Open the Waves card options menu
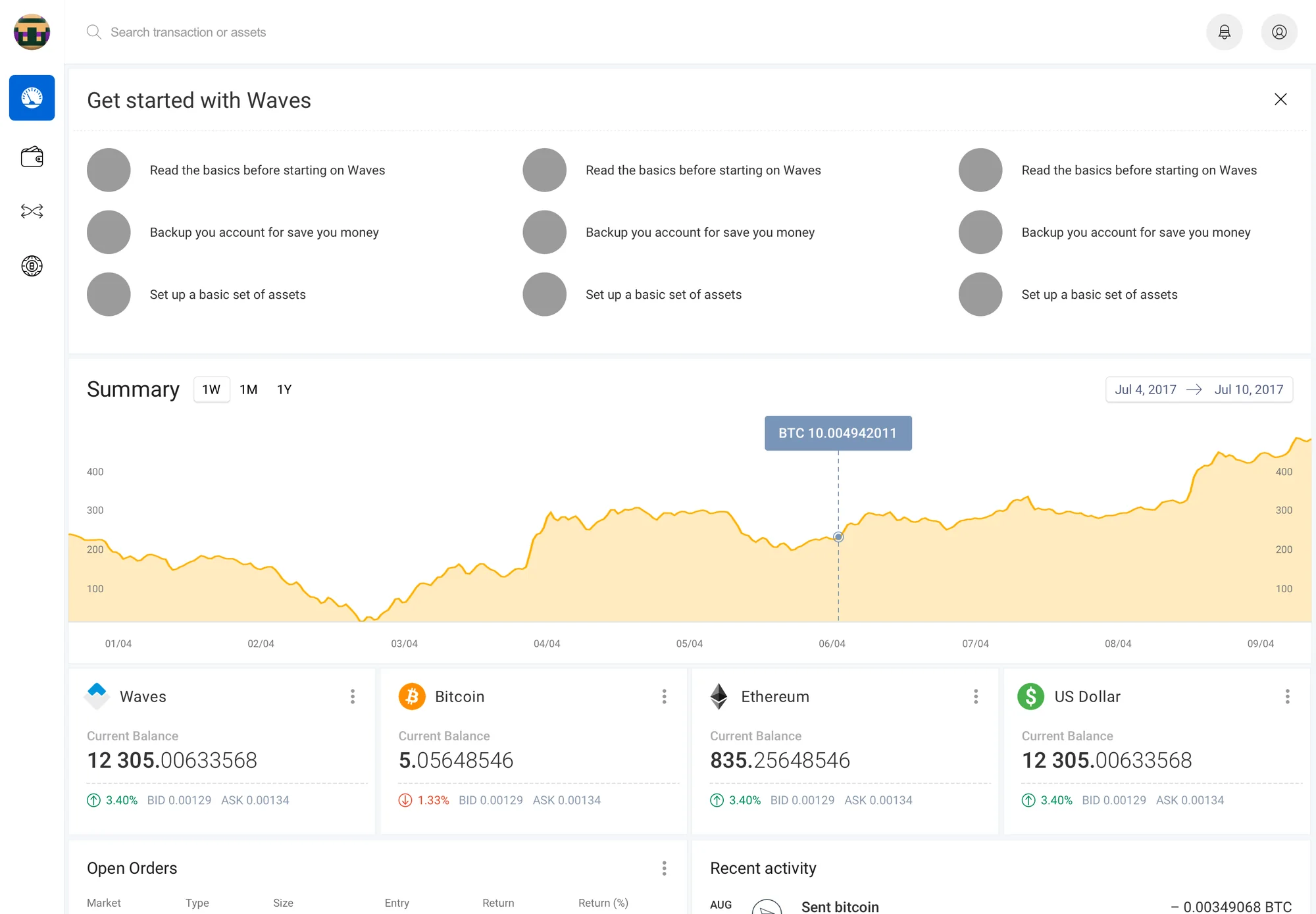The height and width of the screenshot is (914, 1316). [x=353, y=696]
